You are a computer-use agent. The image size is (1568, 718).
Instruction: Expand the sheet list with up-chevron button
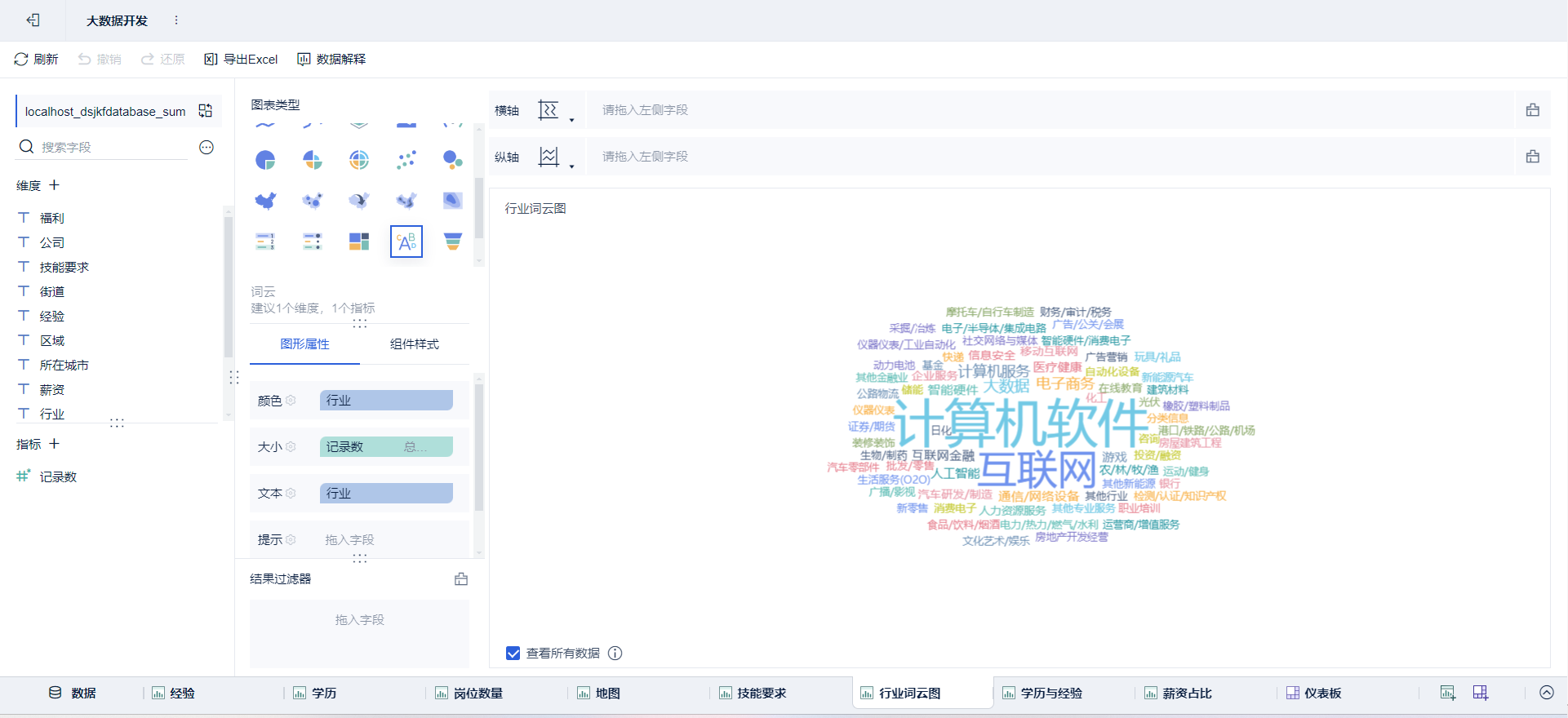[1547, 693]
